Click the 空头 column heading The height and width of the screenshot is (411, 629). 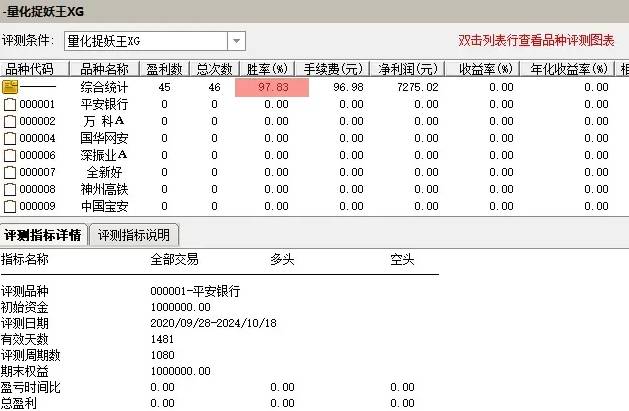click(402, 259)
